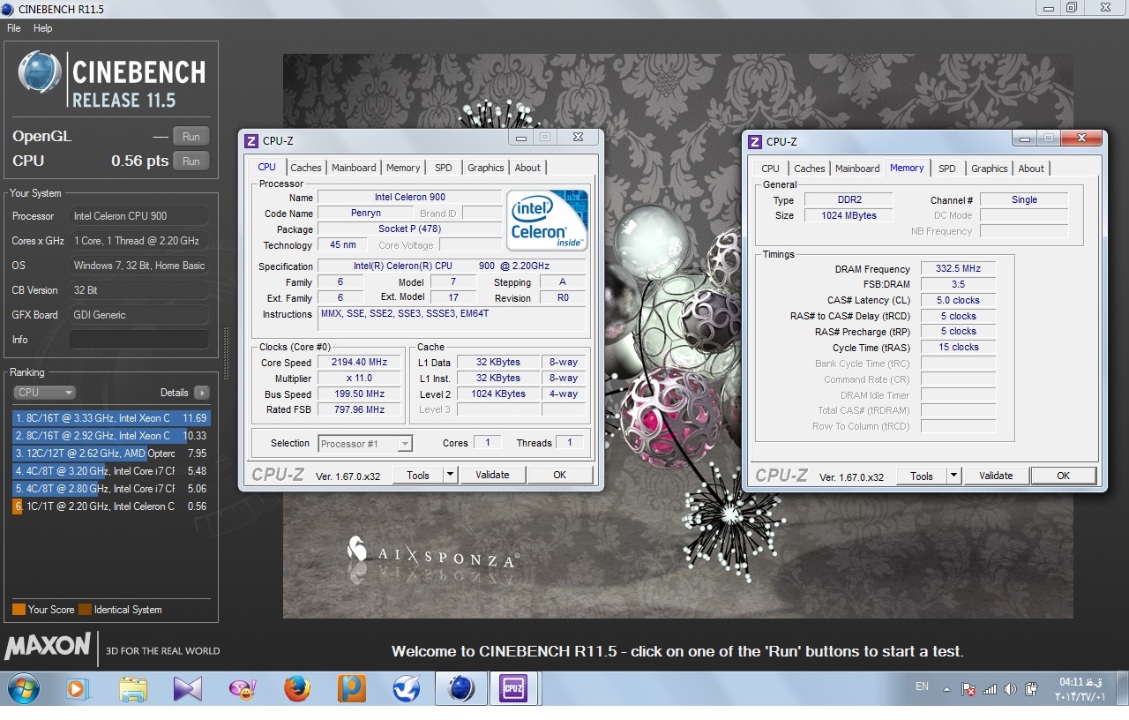Image resolution: width=1129 pixels, height=720 pixels.
Task: Open the power battery tray icon
Action: [x=1032, y=689]
